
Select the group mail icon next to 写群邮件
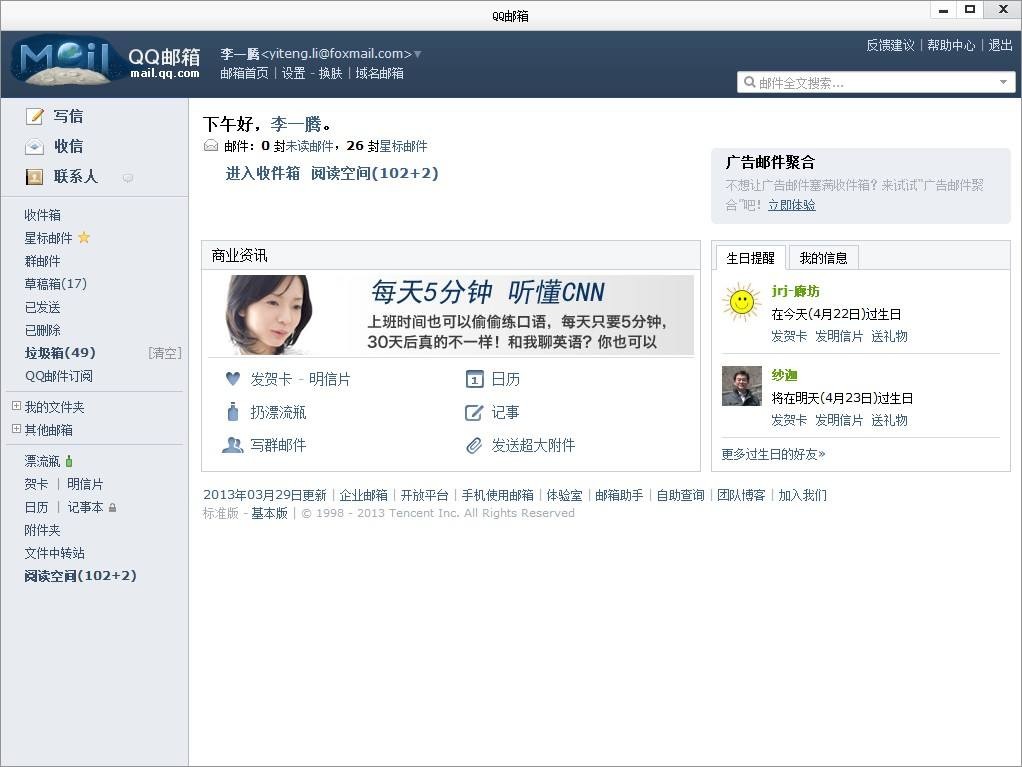(x=232, y=445)
